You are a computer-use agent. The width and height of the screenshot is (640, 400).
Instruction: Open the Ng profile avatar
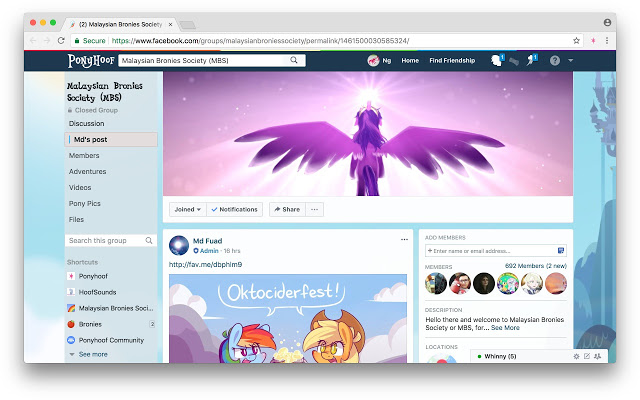[373, 60]
